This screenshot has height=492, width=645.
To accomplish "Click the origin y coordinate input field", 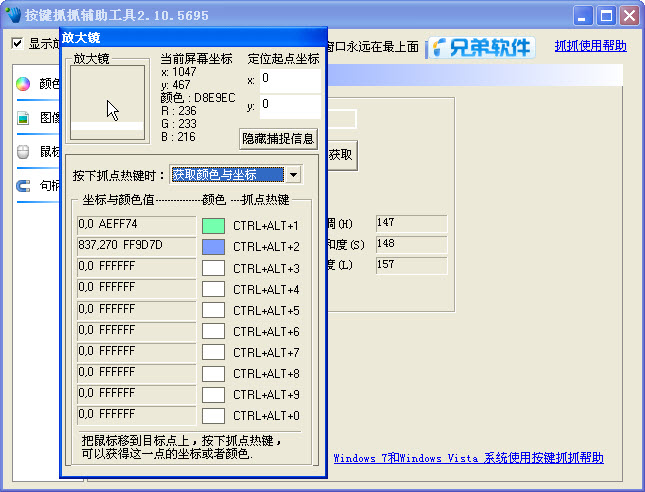I will (x=289, y=105).
